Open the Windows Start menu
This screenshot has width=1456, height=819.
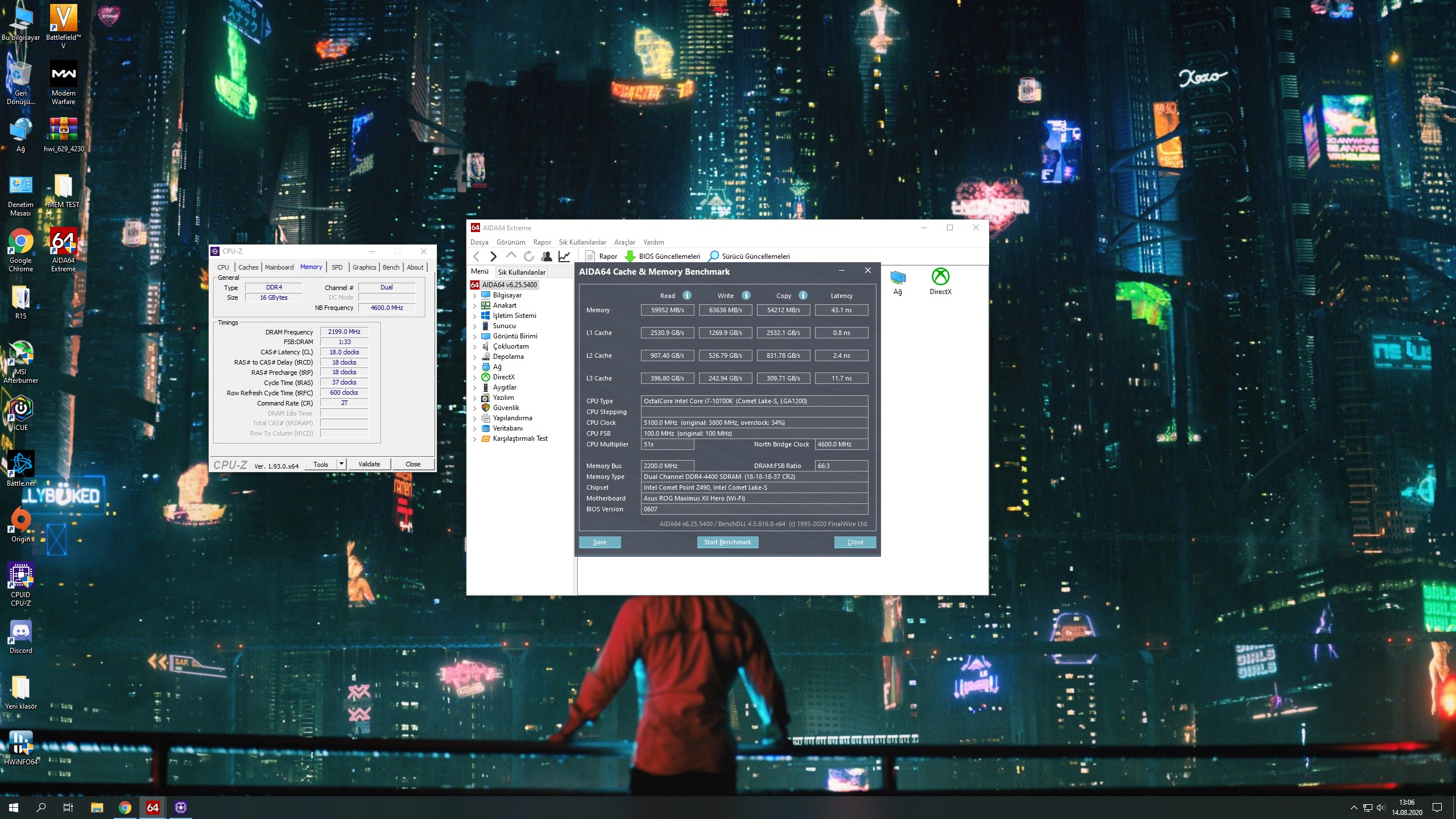pyautogui.click(x=14, y=807)
